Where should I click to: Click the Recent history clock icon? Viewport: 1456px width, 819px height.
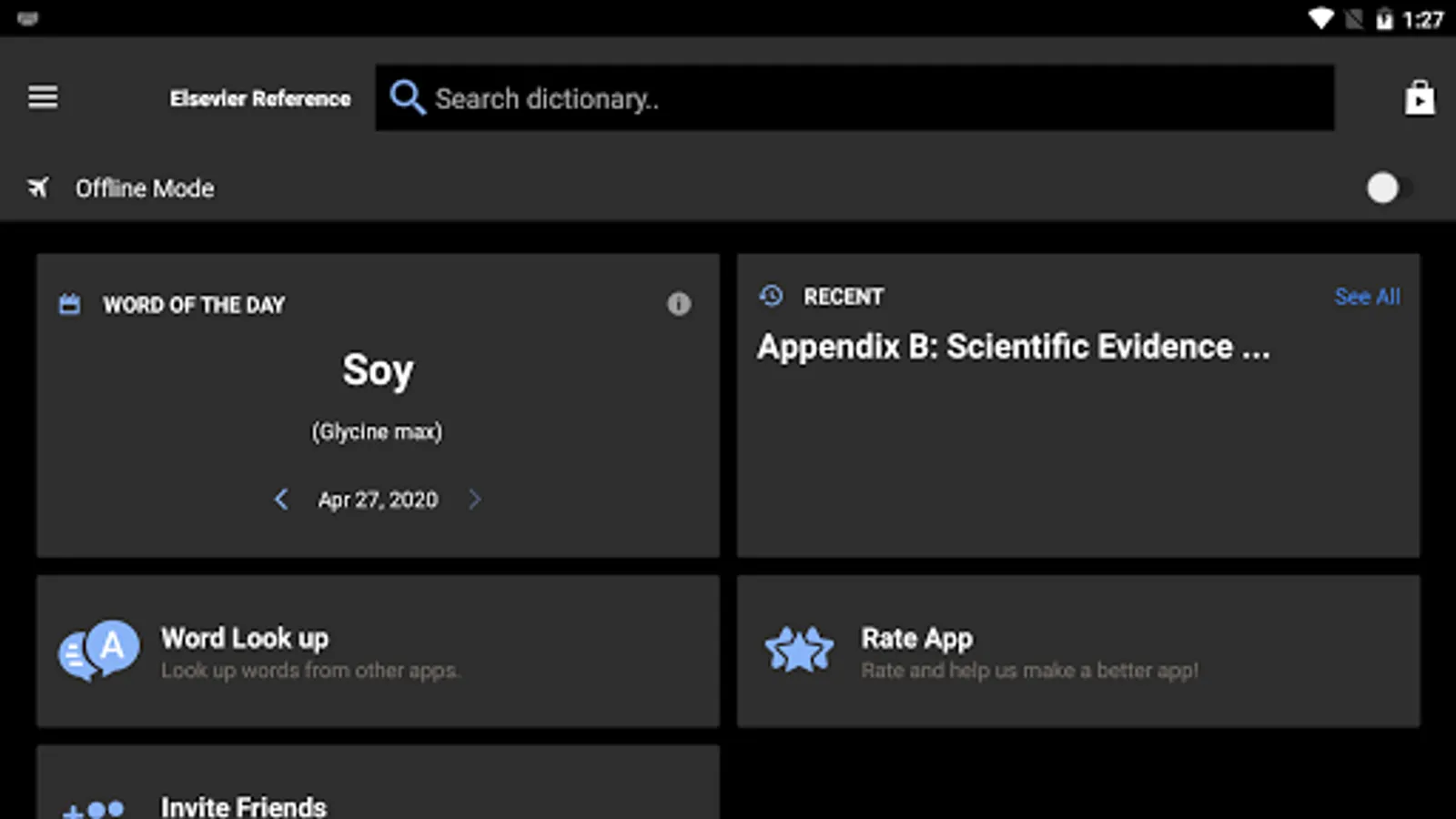click(x=771, y=296)
